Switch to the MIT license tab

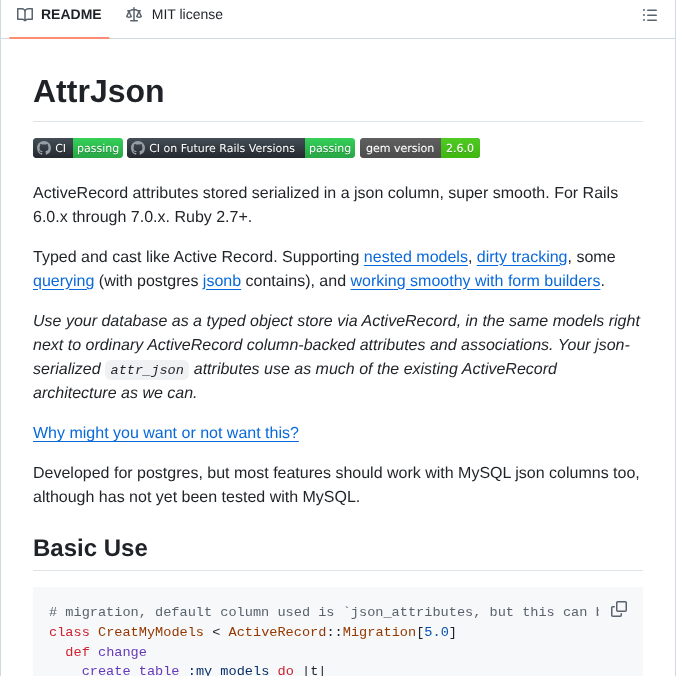point(174,15)
